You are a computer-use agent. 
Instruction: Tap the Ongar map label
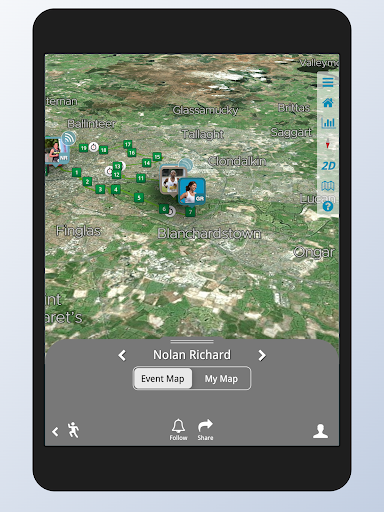pos(314,252)
